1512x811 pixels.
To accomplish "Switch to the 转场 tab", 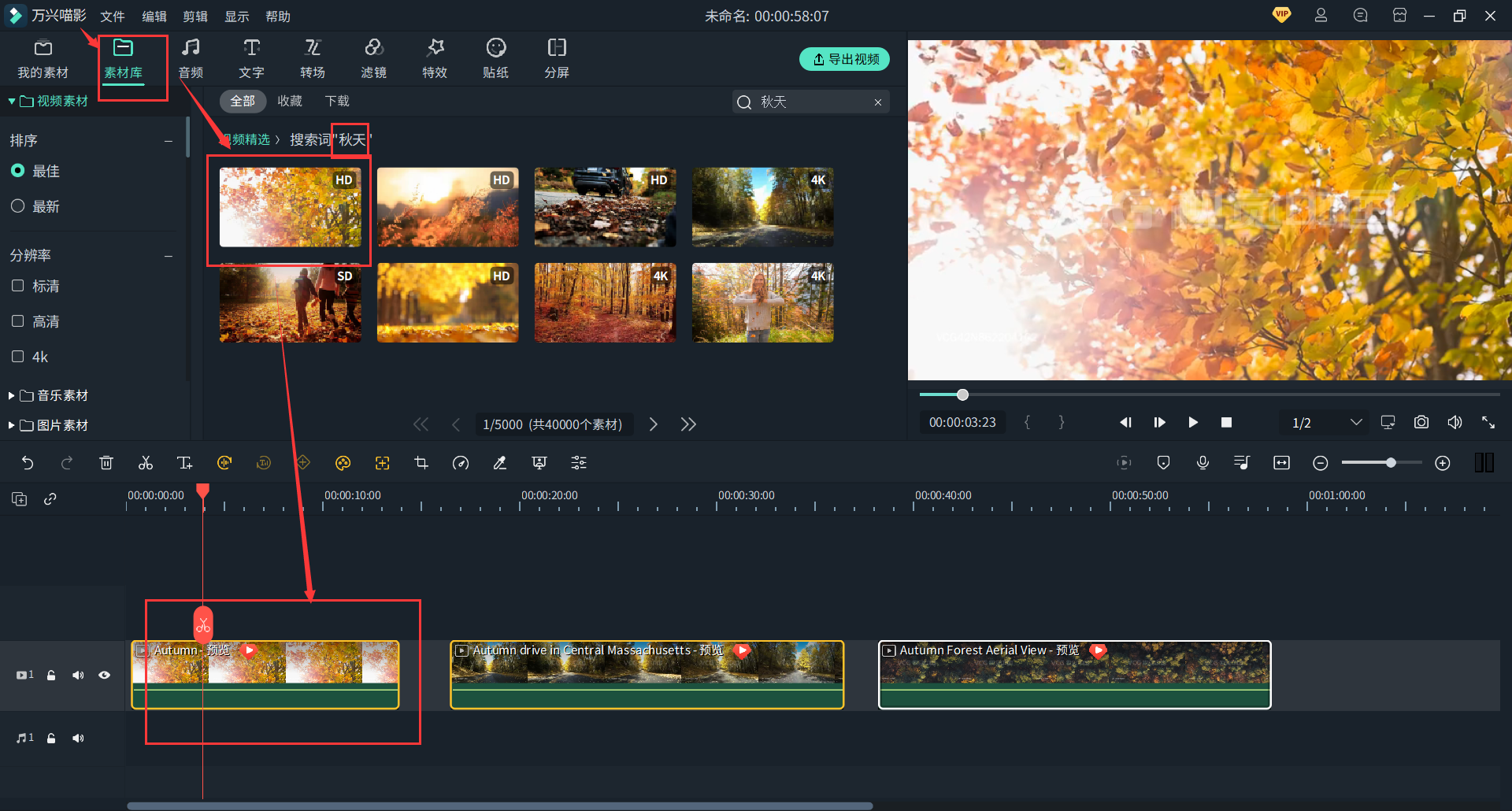I will coord(313,58).
